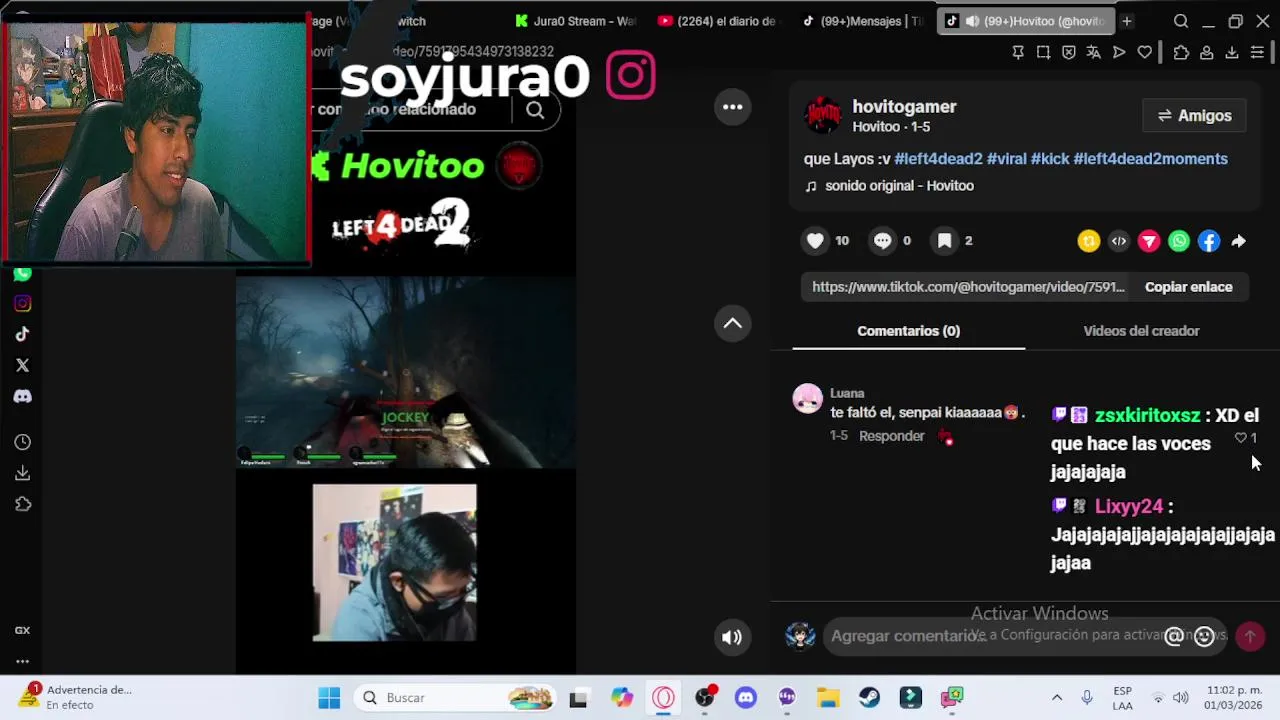Like the video heart button
This screenshot has width=1280, height=720.
coord(816,240)
